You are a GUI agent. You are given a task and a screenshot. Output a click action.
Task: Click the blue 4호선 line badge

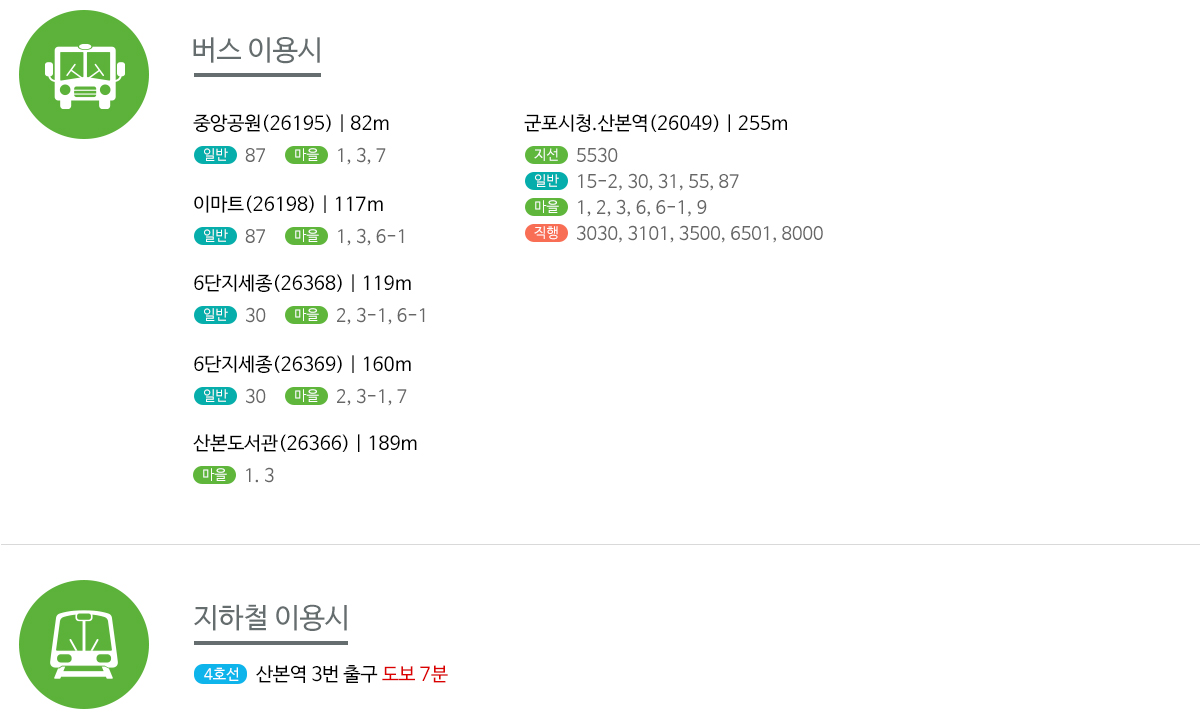pos(220,674)
